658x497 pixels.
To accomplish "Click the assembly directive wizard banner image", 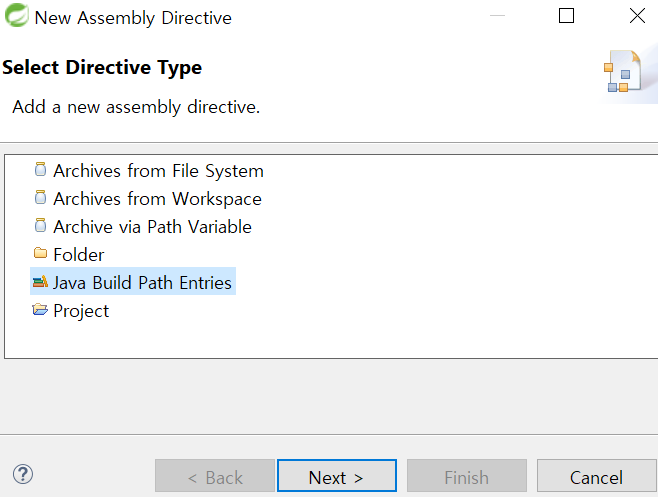I will 623,71.
